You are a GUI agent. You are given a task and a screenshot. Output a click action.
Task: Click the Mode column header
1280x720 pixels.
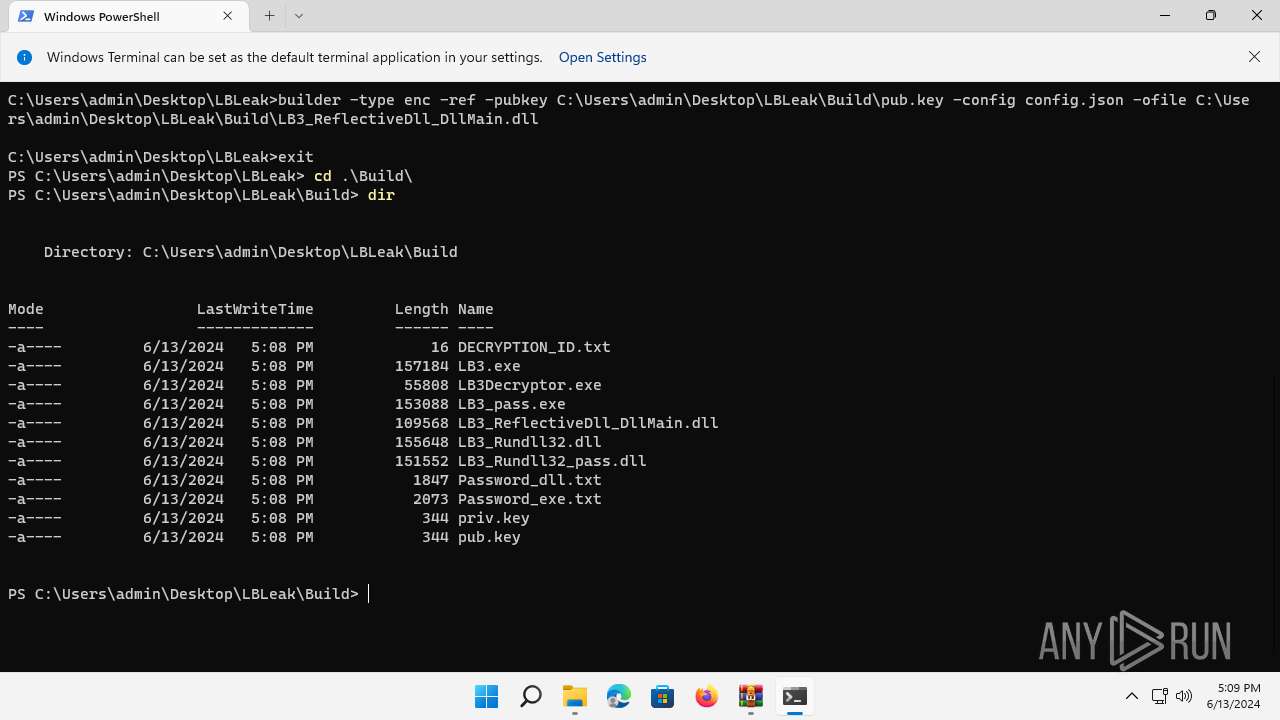point(26,309)
